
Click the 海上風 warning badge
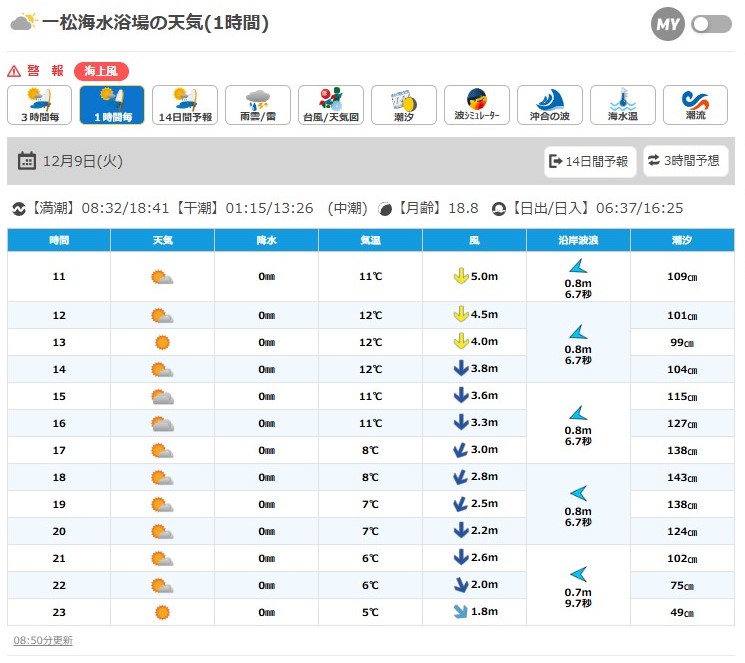point(101,71)
